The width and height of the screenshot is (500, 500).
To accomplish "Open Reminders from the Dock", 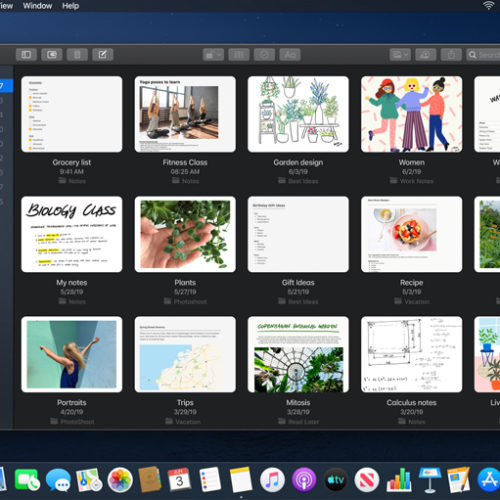I will tap(210, 480).
